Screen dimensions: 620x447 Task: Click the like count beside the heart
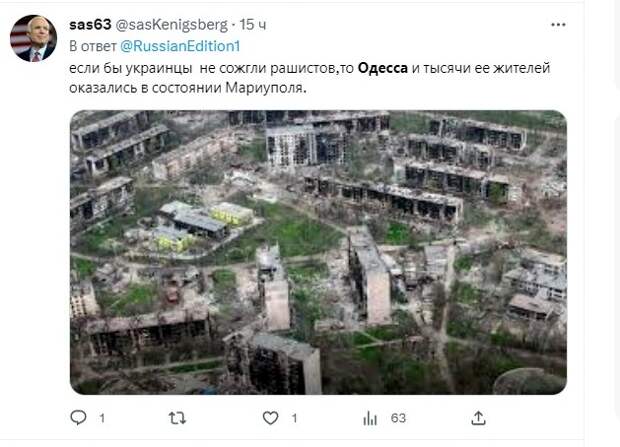pos(294,418)
